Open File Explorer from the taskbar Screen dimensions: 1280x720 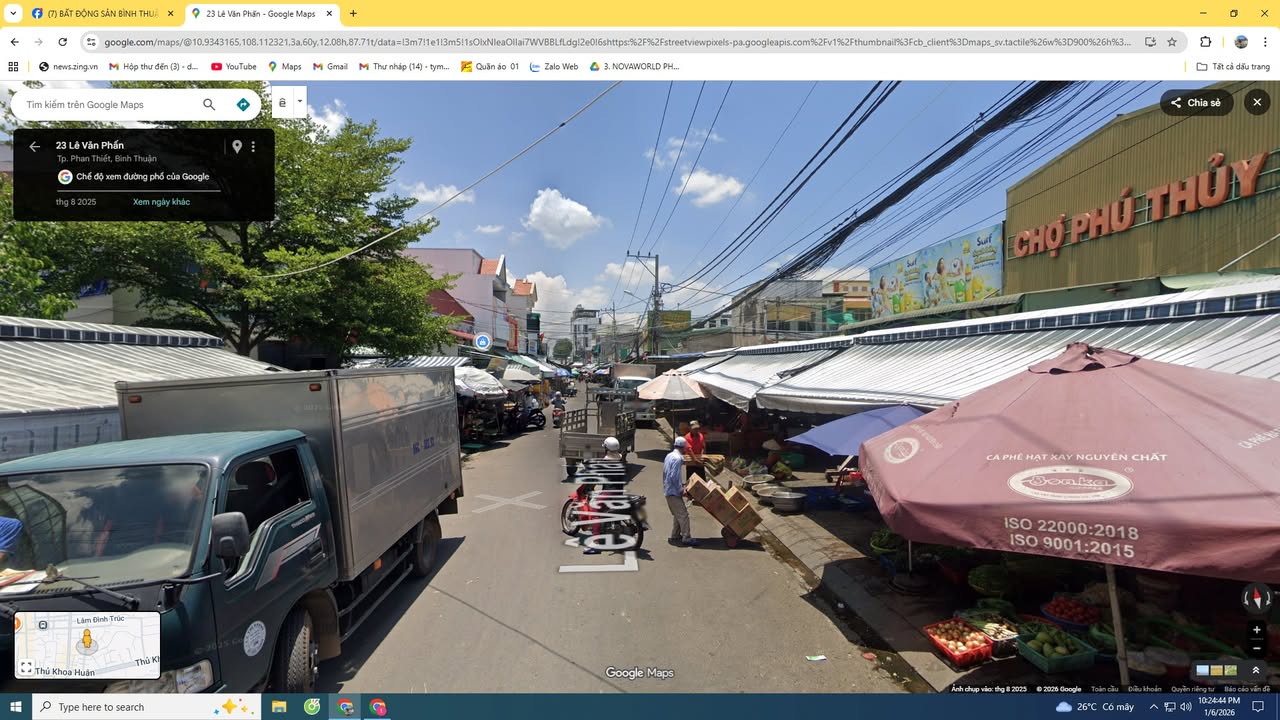pos(279,707)
